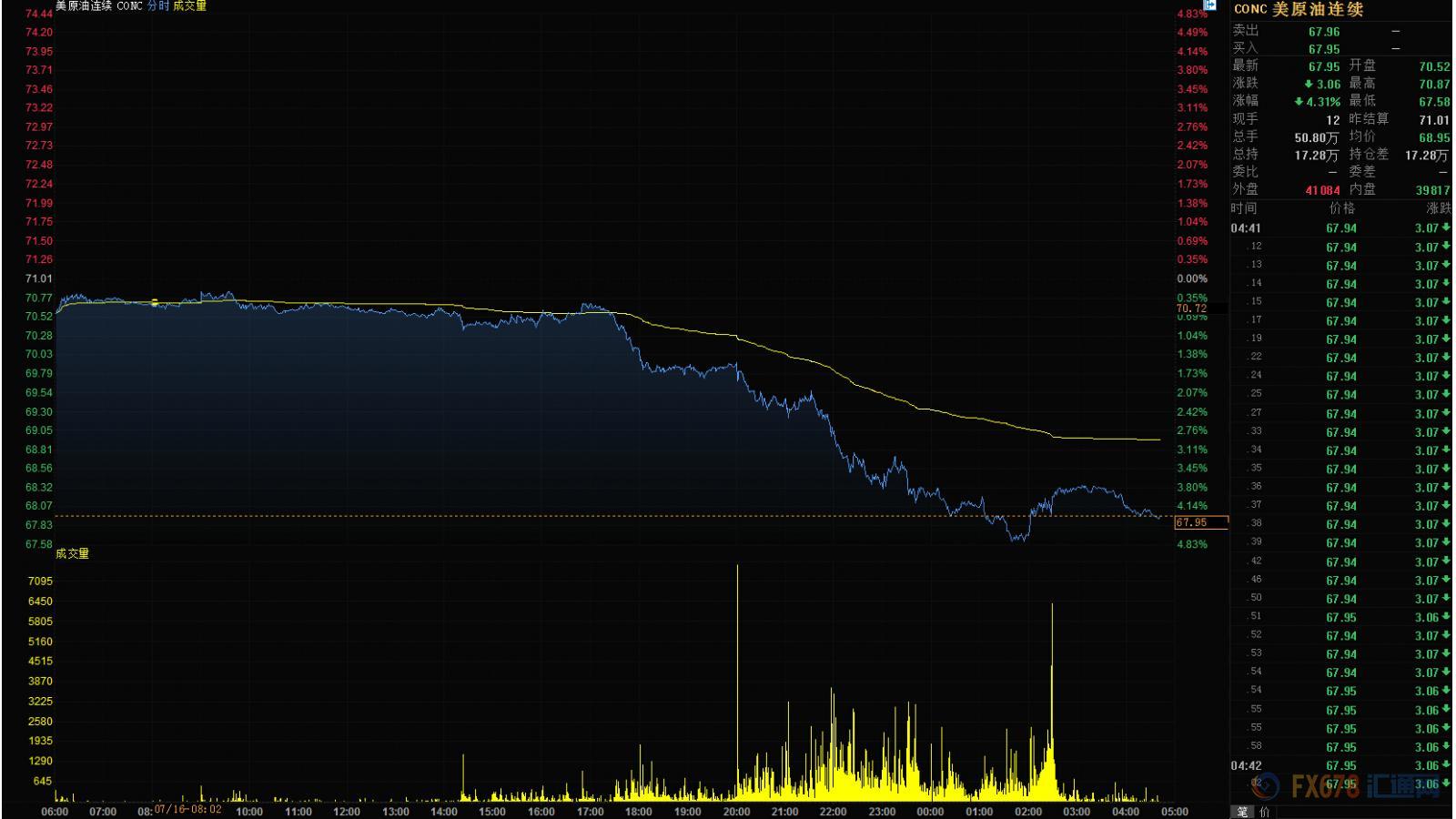Click the 昨结算 value 71.01
This screenshot has height=819, width=1456.
1434,120
